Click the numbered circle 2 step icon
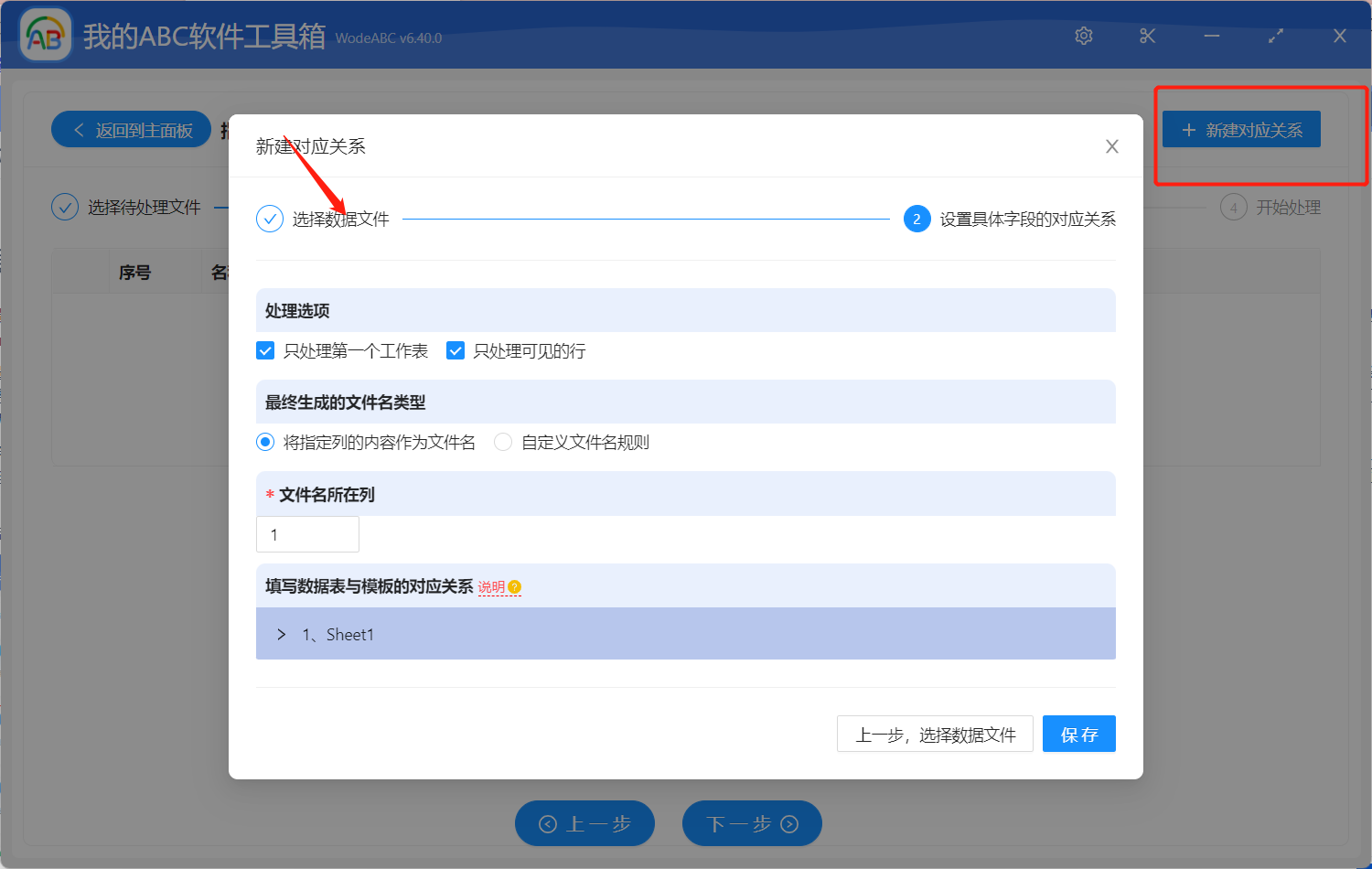Image resolution: width=1372 pixels, height=869 pixels. pyautogui.click(x=916, y=219)
